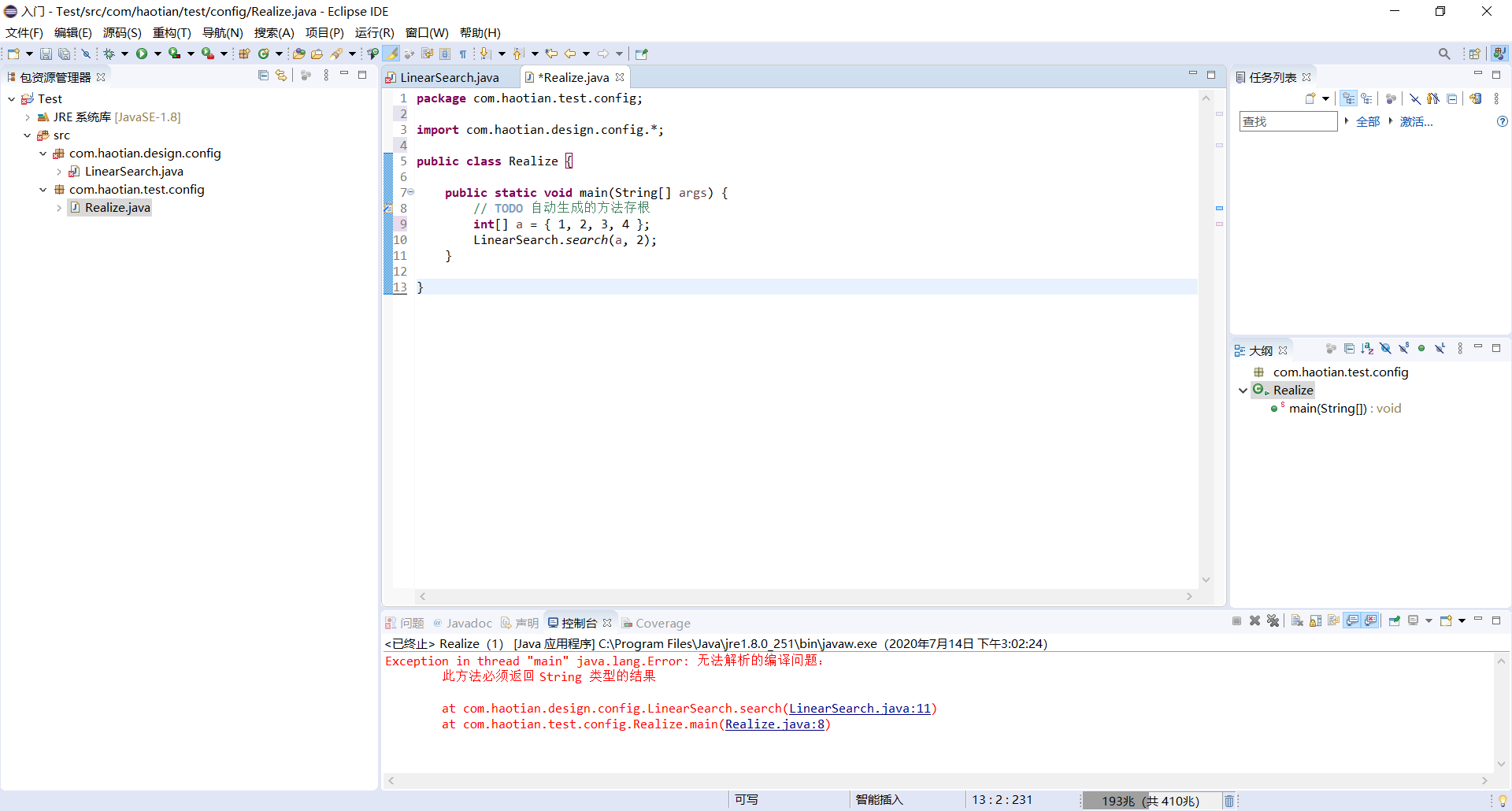Close the 控制台 console tab

click(x=607, y=623)
